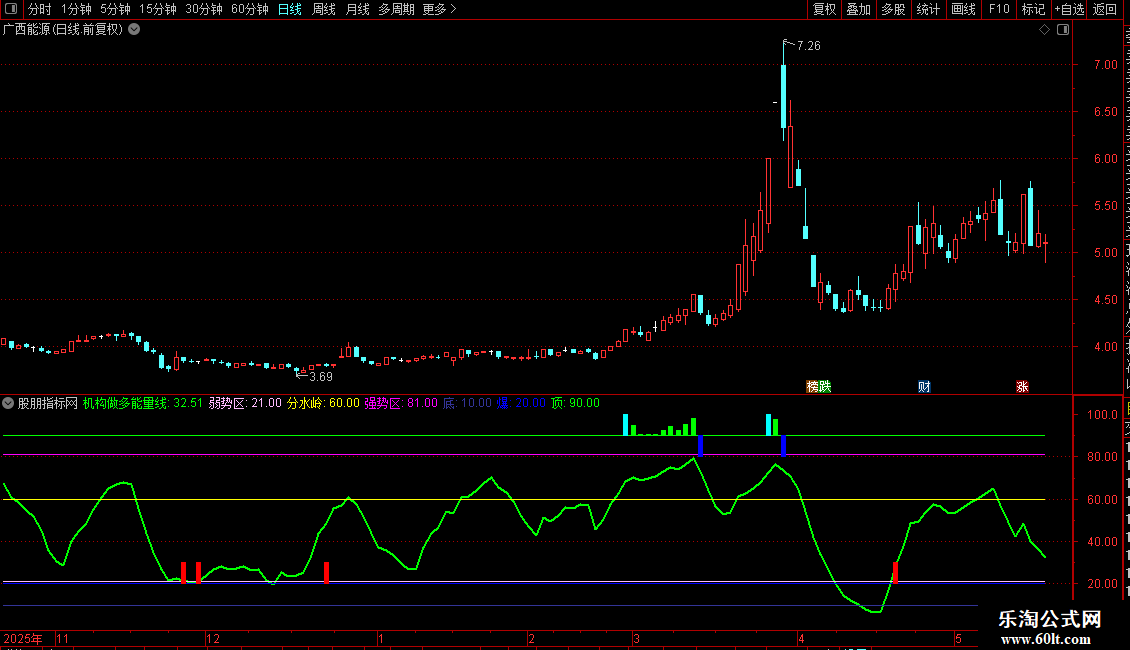Switch to 周线 weekly chart
Screen dimensions: 1130x650
click(x=324, y=9)
